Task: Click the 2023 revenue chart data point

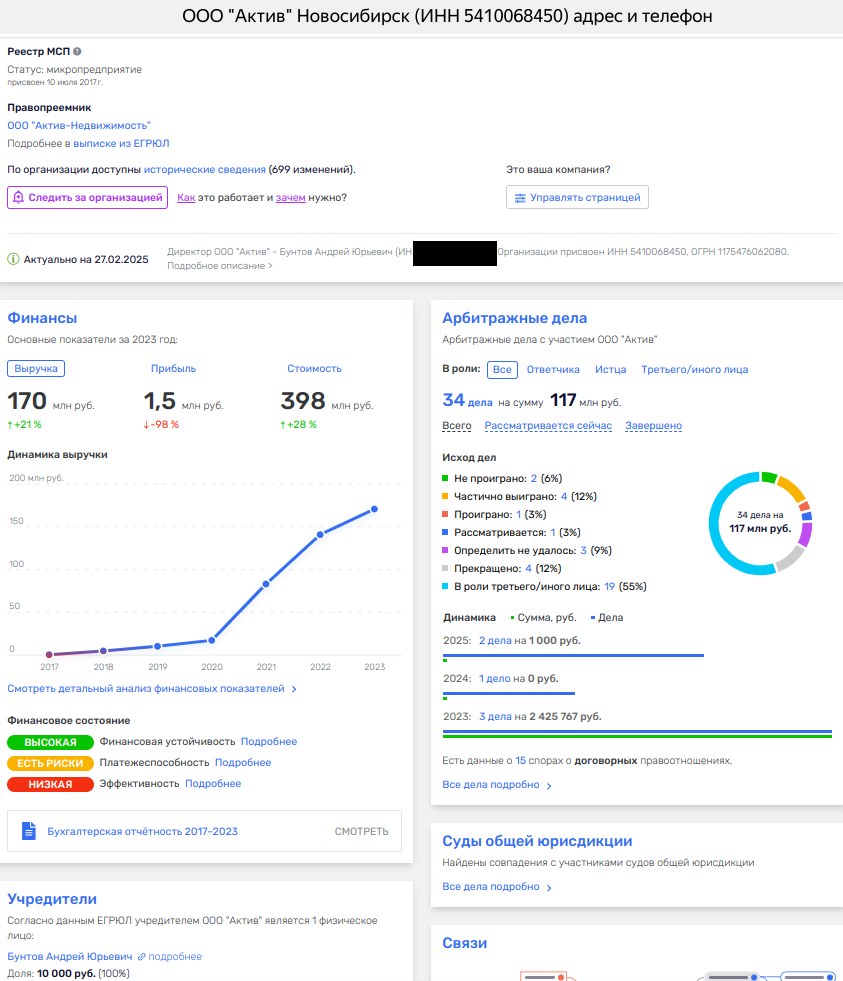Action: (x=374, y=509)
